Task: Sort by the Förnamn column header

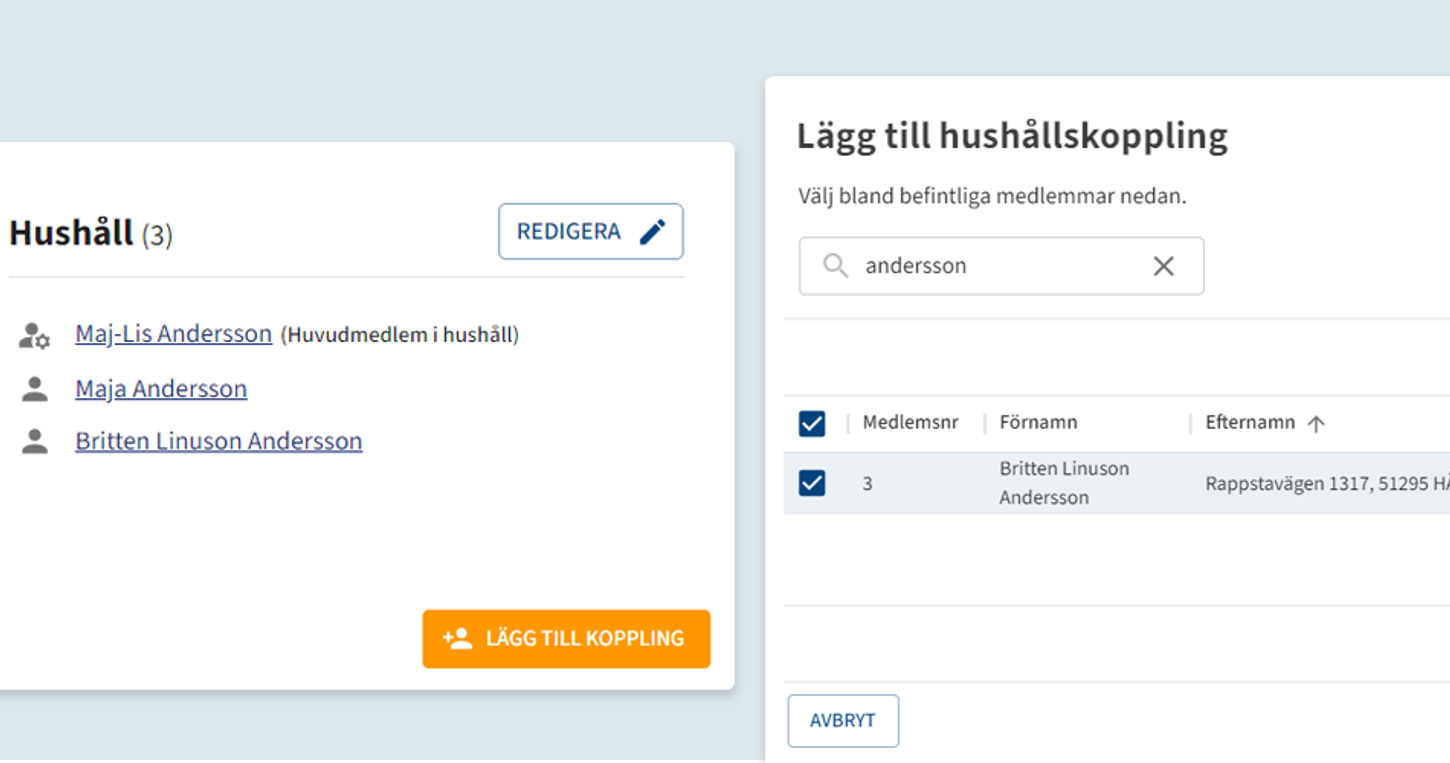Action: pyautogui.click(x=1038, y=423)
